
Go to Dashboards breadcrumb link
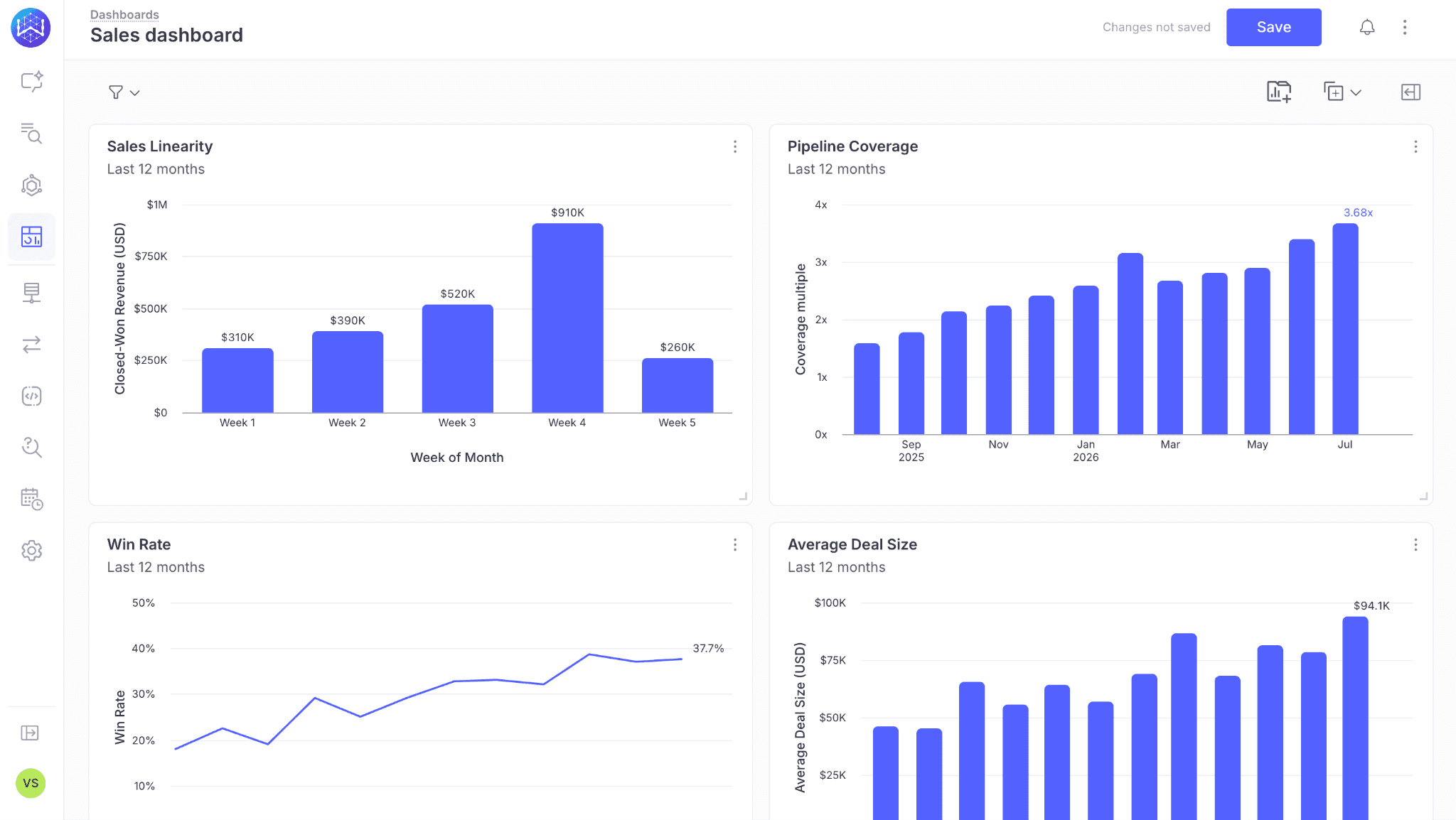pos(124,14)
